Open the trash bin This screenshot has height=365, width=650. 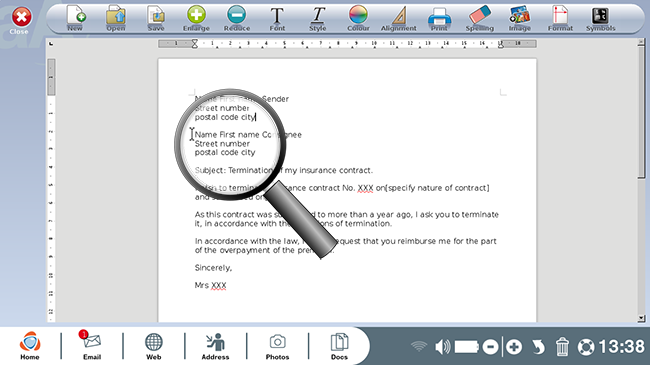562,347
